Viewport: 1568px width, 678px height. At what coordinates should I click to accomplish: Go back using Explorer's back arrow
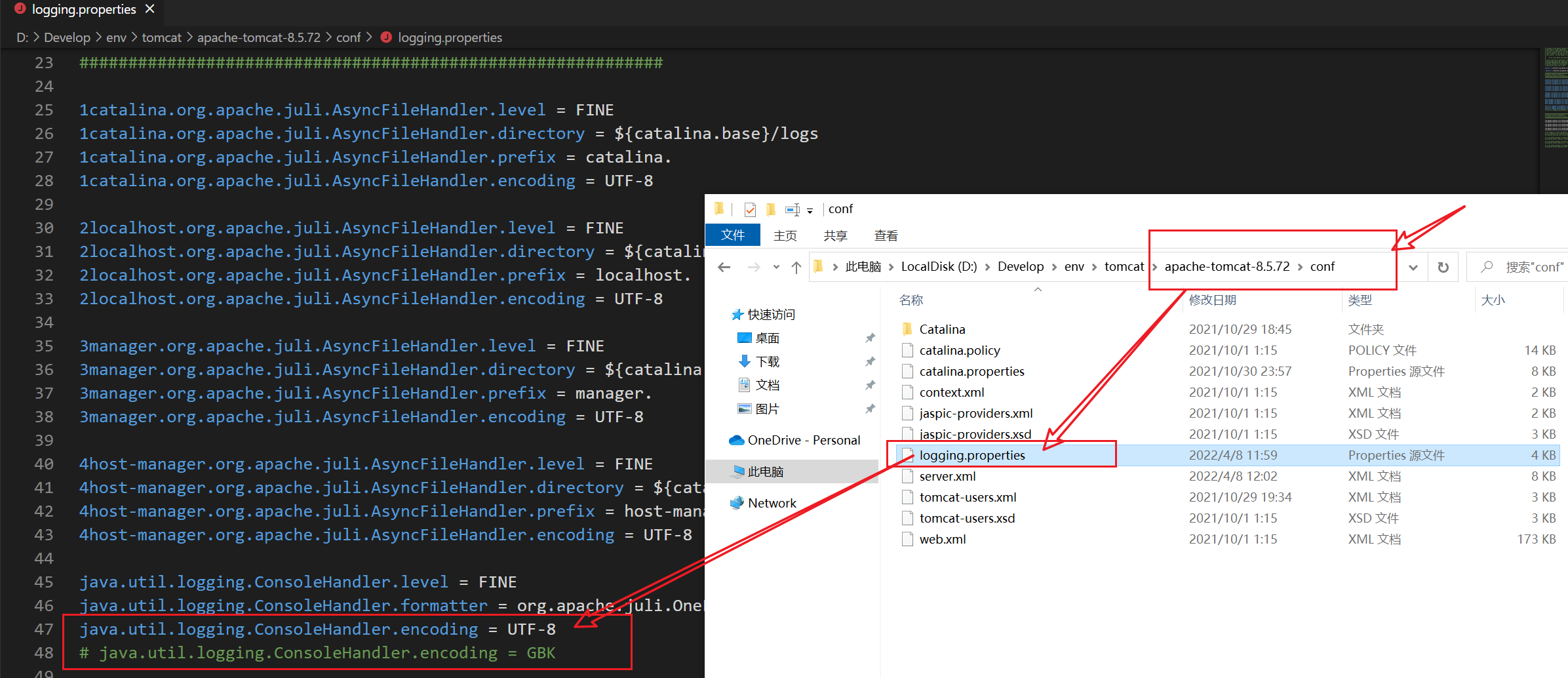point(724,267)
